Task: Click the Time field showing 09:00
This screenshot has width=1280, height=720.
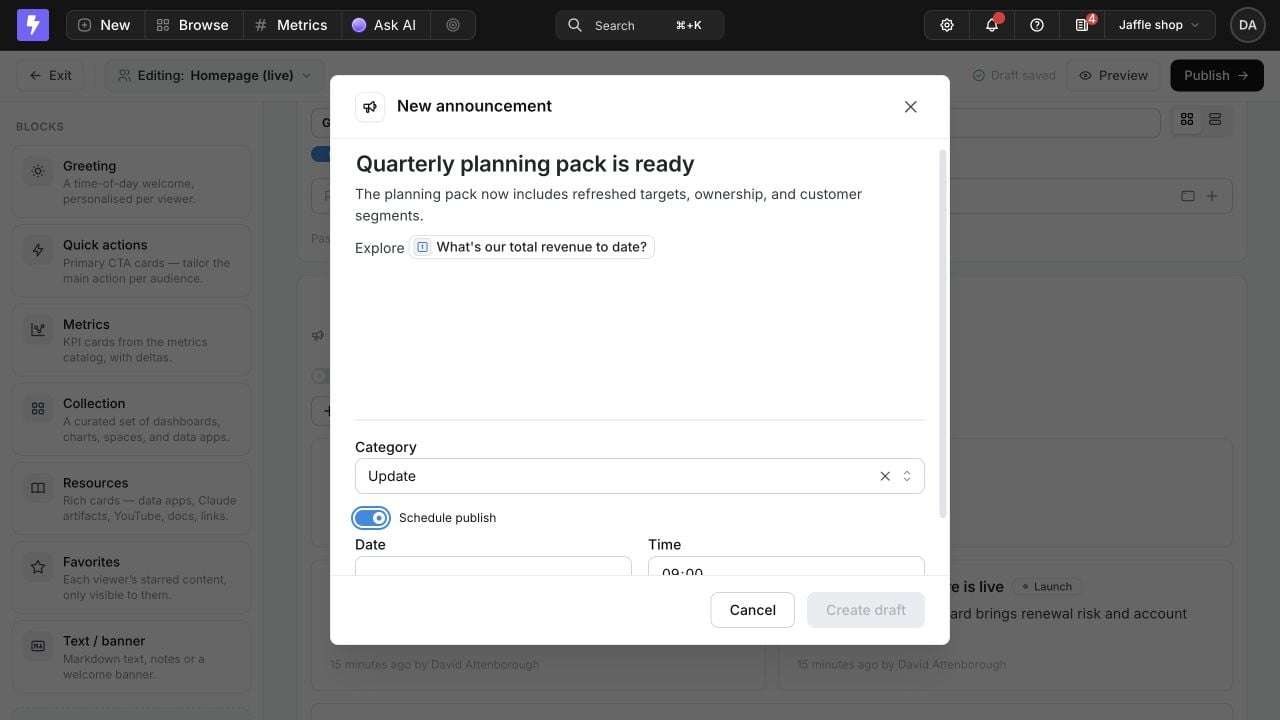Action: pos(786,567)
